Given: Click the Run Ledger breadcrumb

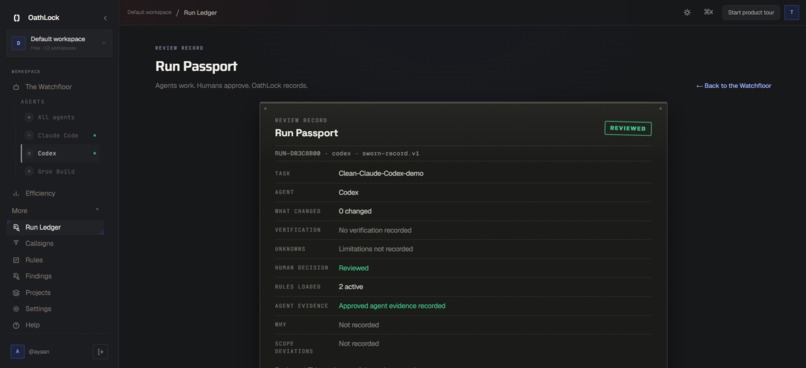Looking at the screenshot, I should (x=200, y=13).
